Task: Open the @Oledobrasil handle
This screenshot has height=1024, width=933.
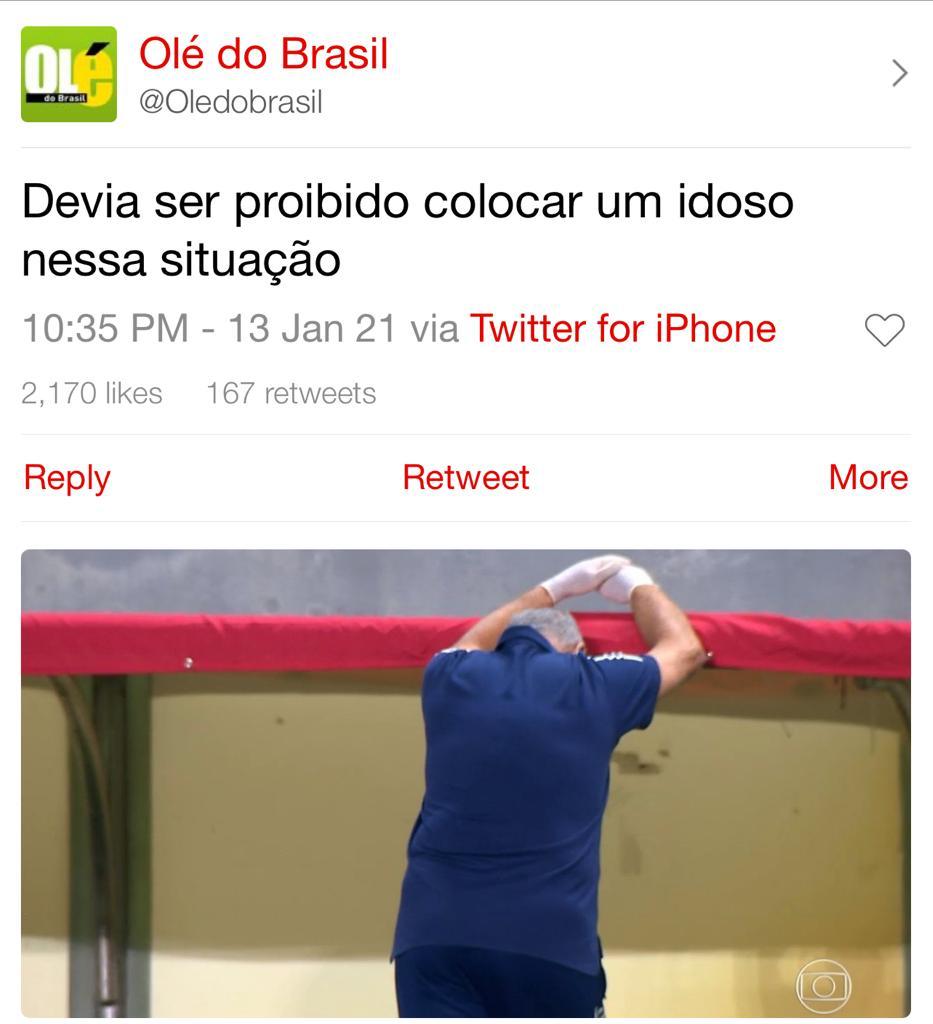Action: (231, 102)
